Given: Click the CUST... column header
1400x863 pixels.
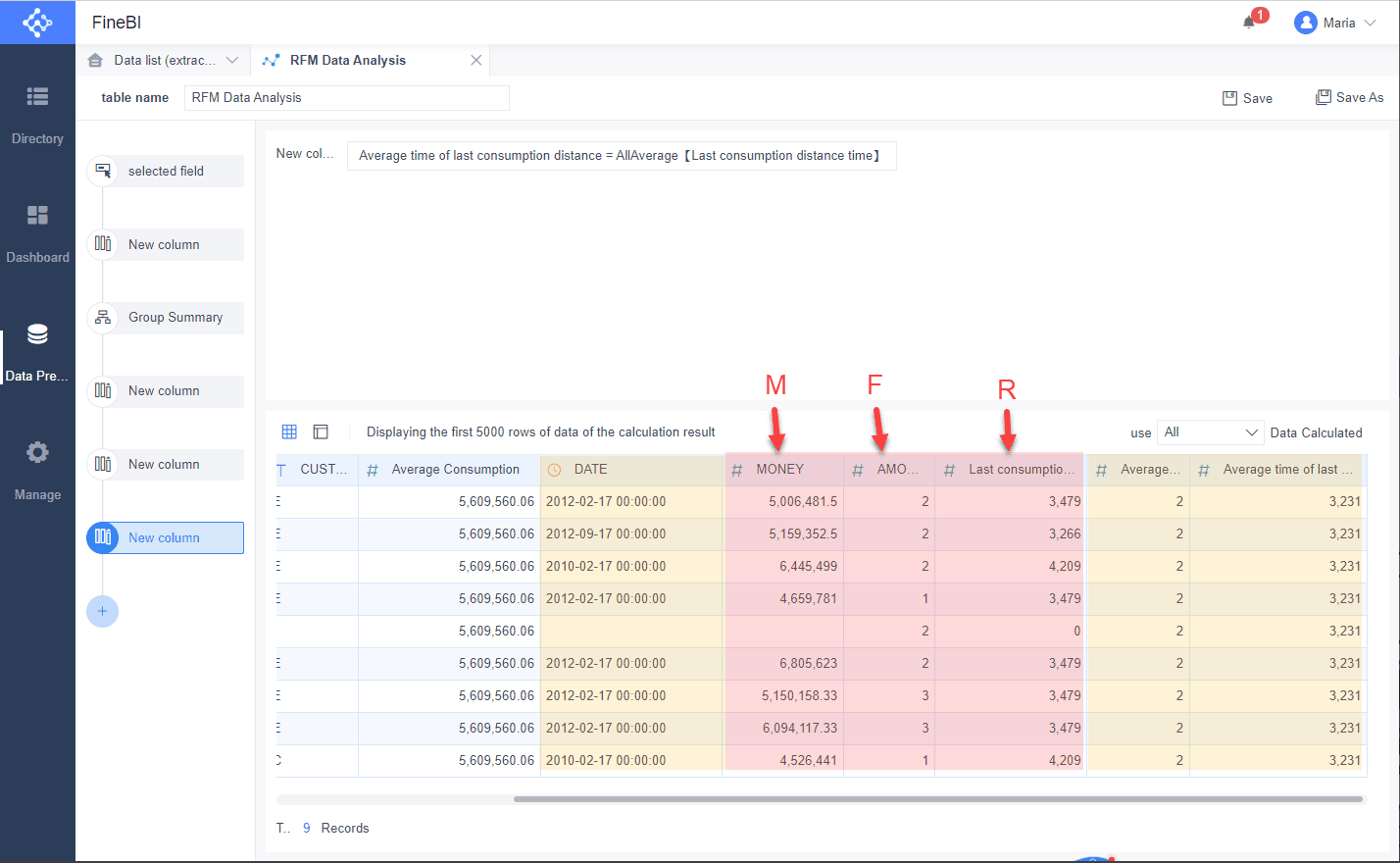Looking at the screenshot, I should pos(318,470).
